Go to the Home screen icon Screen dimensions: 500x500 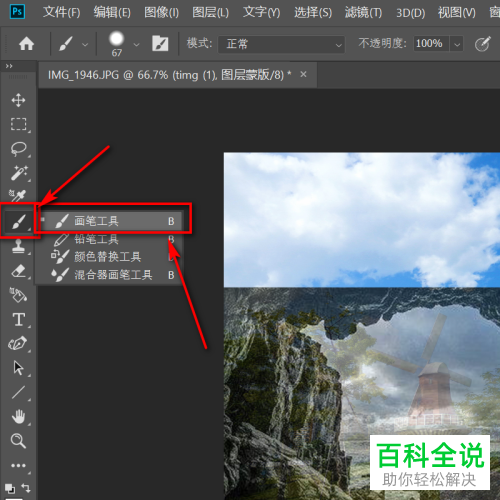click(26, 44)
